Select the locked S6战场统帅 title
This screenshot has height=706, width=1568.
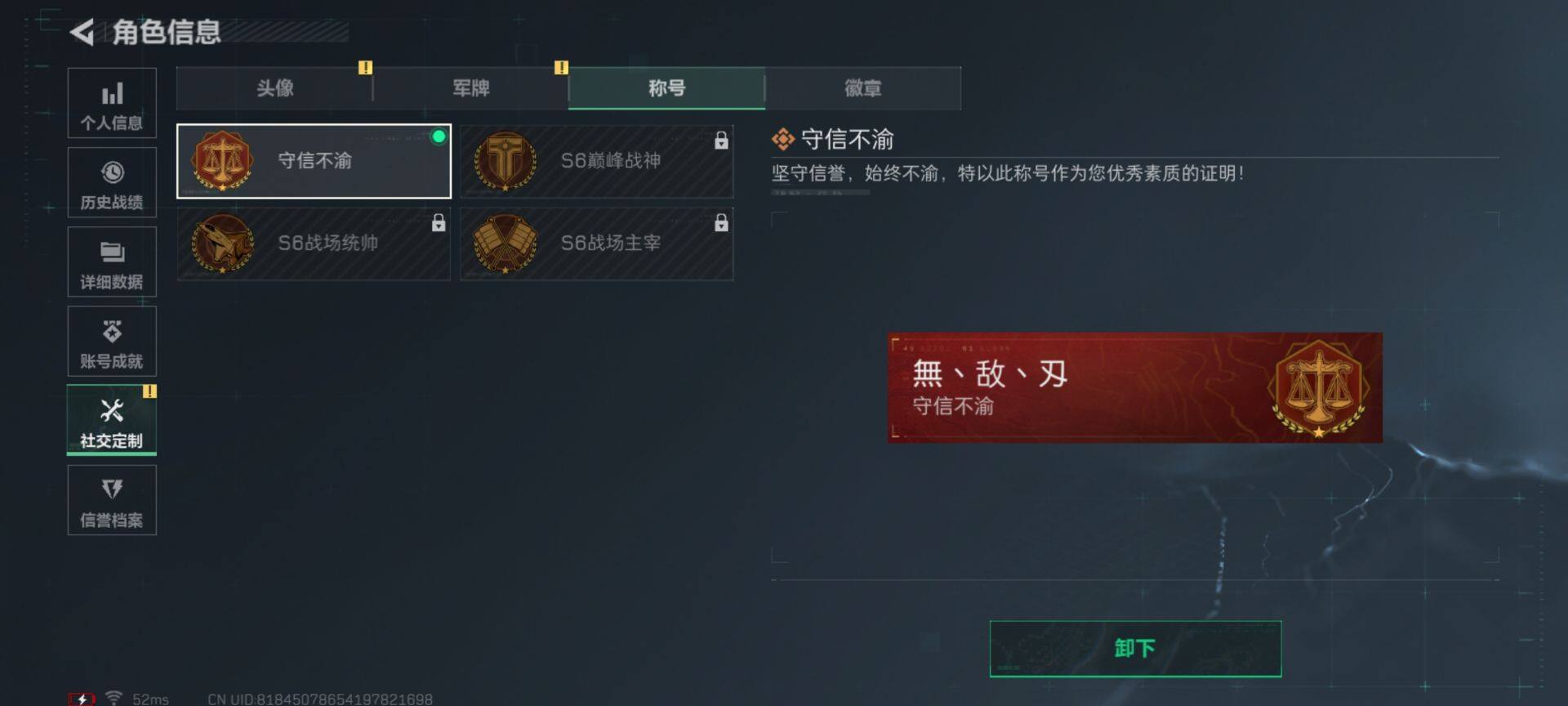[x=314, y=244]
